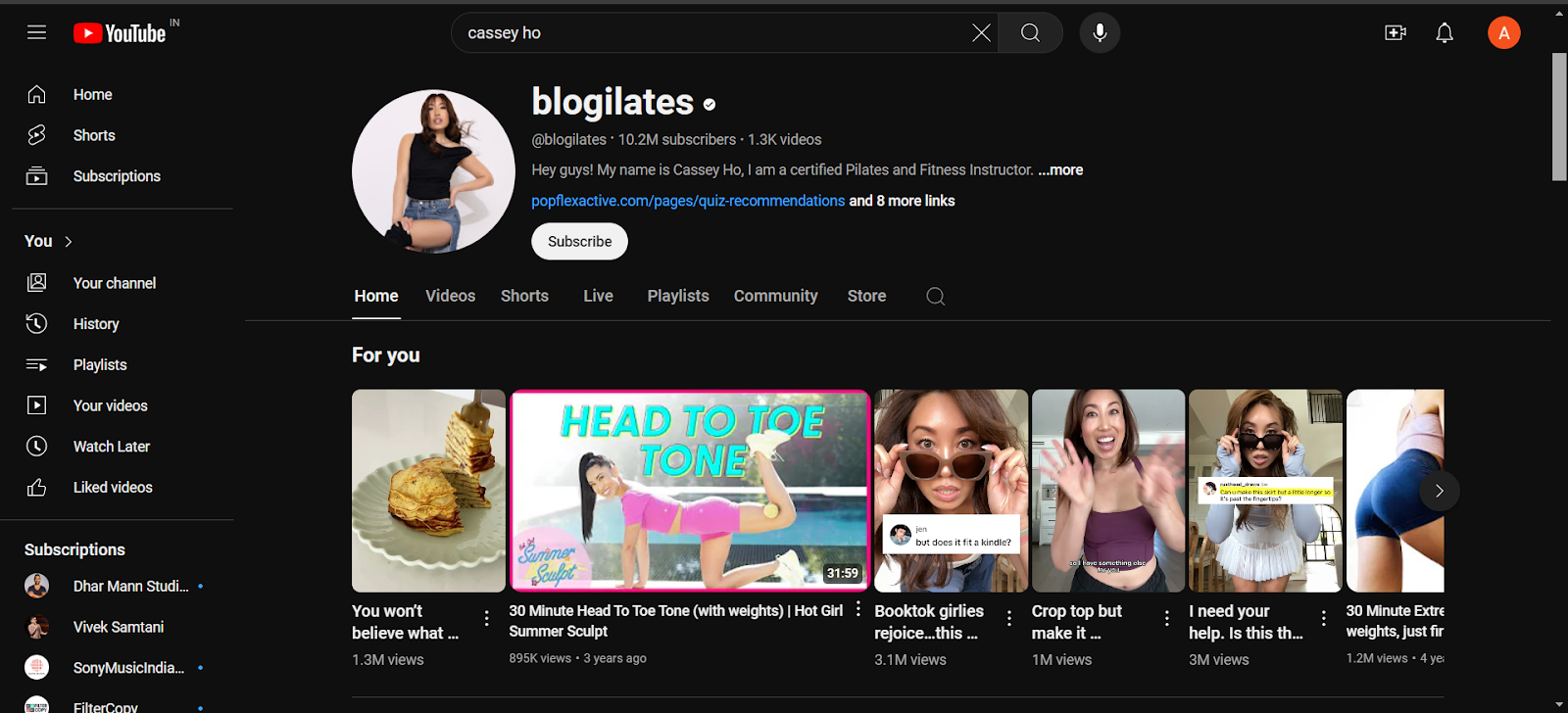Viewport: 1568px width, 713px height.
Task: Show the 8 more links
Action: [x=902, y=201]
